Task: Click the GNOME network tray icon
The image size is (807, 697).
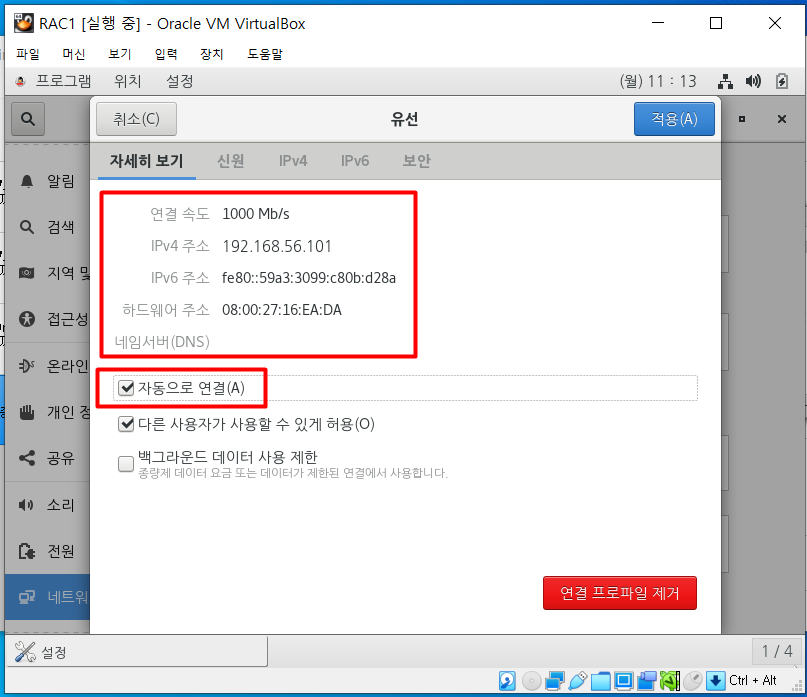Action: (725, 81)
